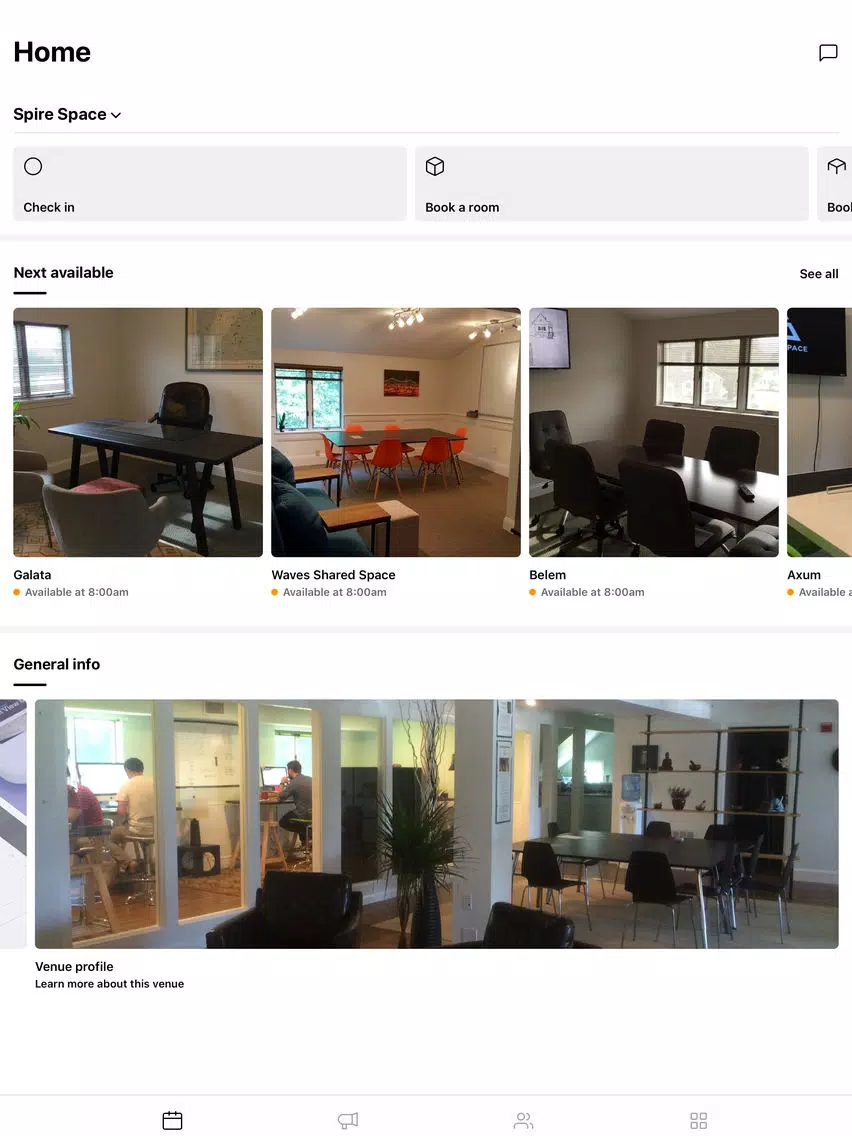Select the Belem room photo
Viewport: 852px width, 1136px height.
653,433
